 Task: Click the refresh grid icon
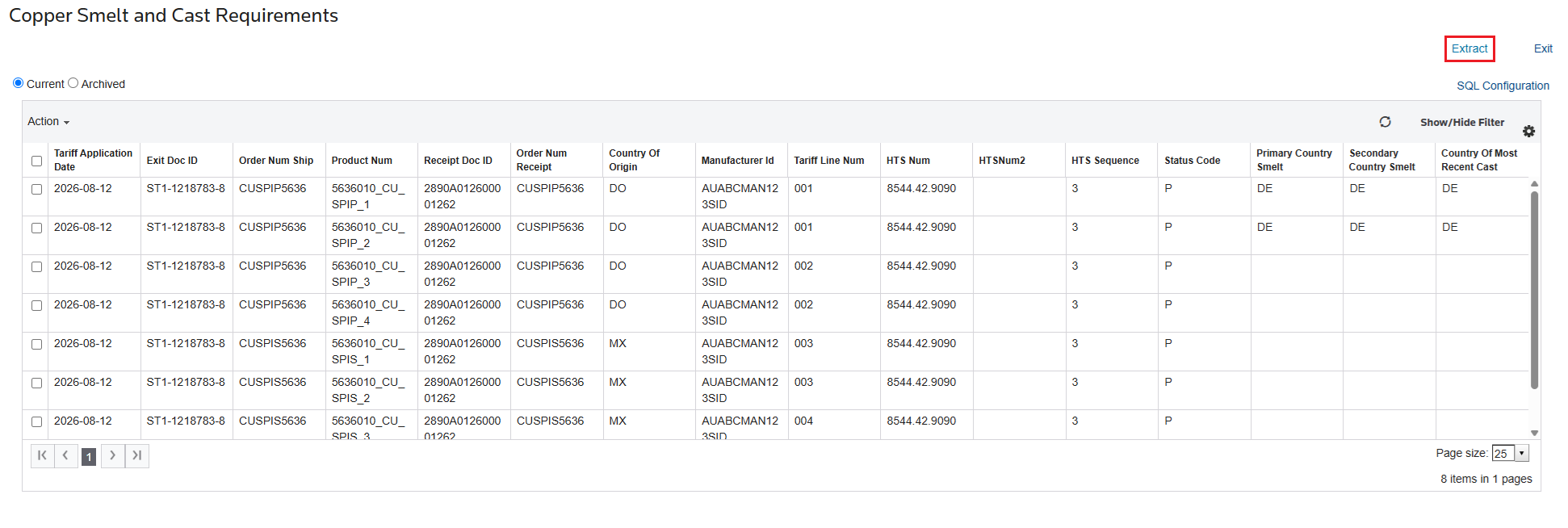click(1385, 122)
